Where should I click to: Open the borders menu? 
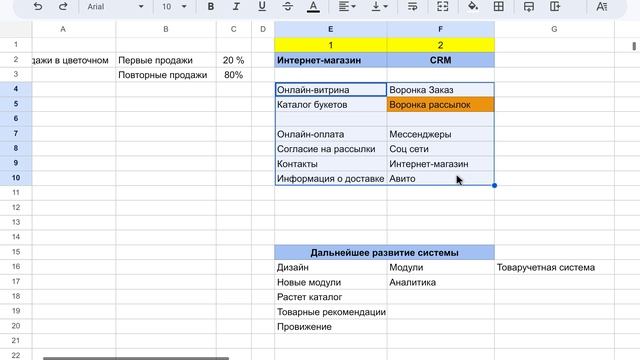tap(498, 7)
